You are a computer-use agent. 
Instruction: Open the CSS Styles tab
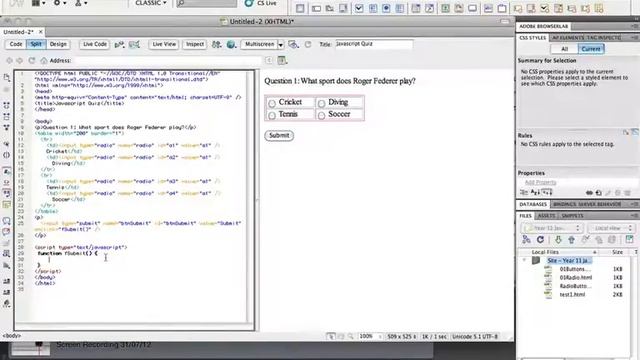(x=532, y=38)
